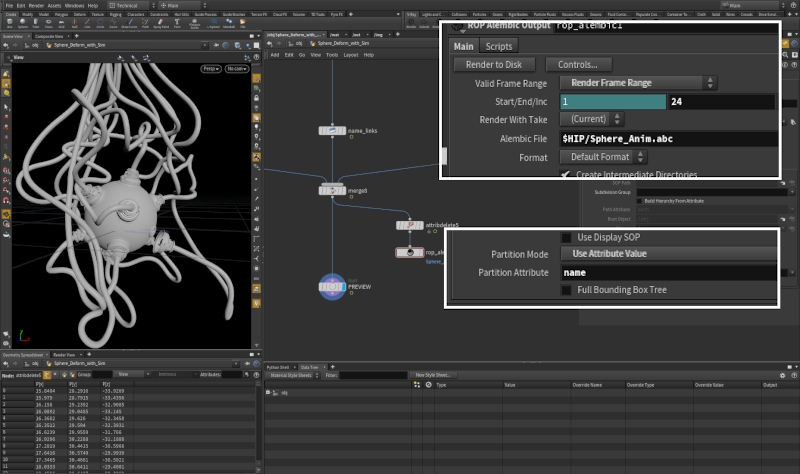Open the Valid Frame Range dropdown
800x474 pixels.
click(637, 83)
